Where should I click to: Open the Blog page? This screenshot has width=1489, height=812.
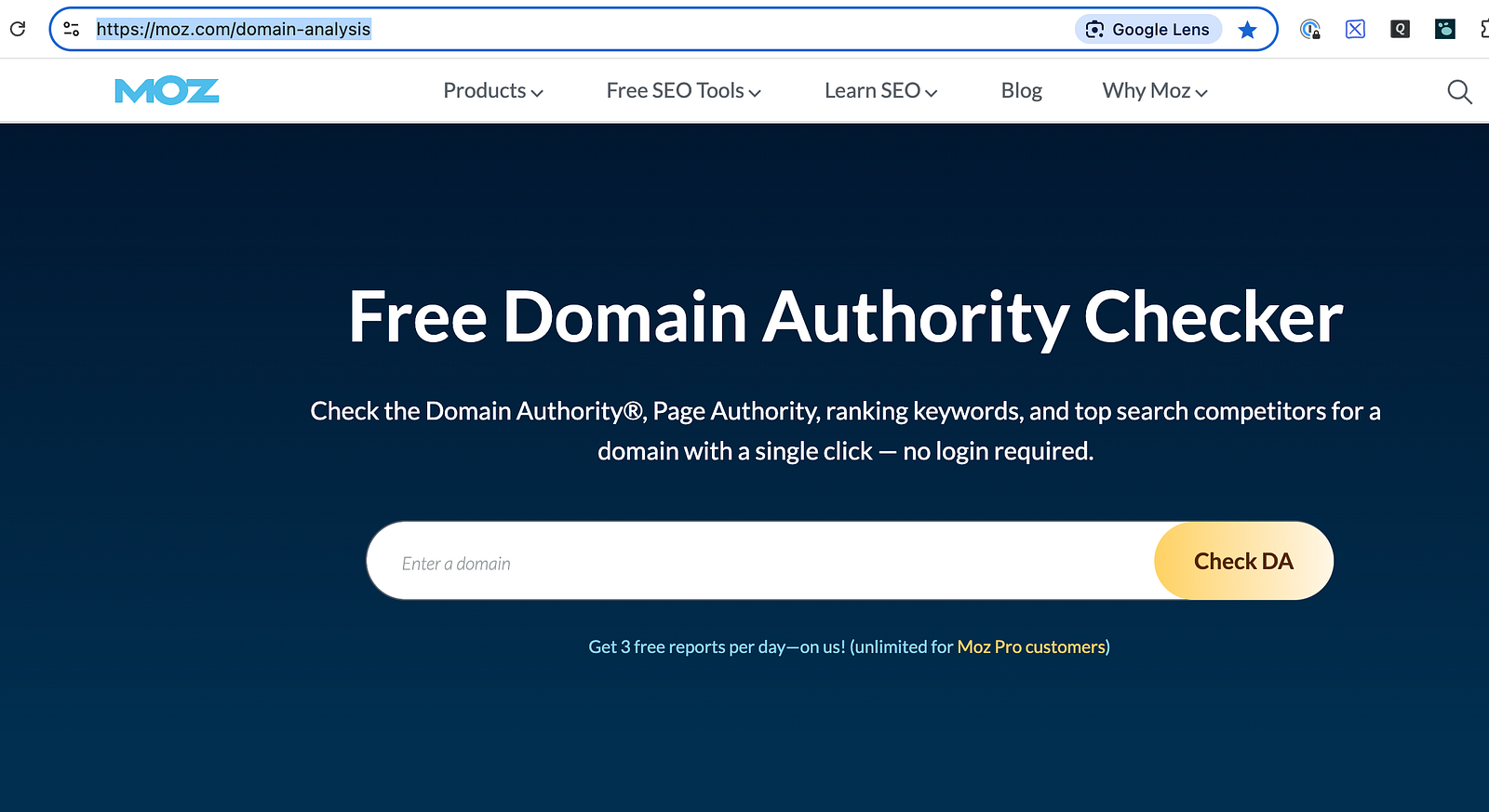[1021, 91]
